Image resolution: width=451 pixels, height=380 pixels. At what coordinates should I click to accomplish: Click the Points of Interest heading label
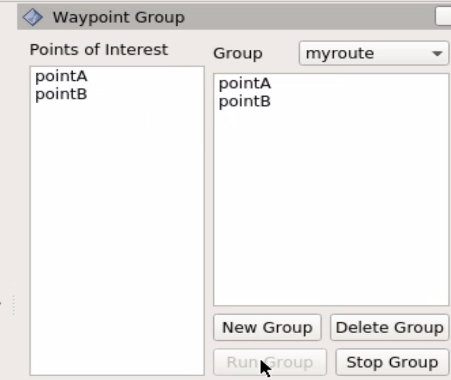tap(99, 50)
